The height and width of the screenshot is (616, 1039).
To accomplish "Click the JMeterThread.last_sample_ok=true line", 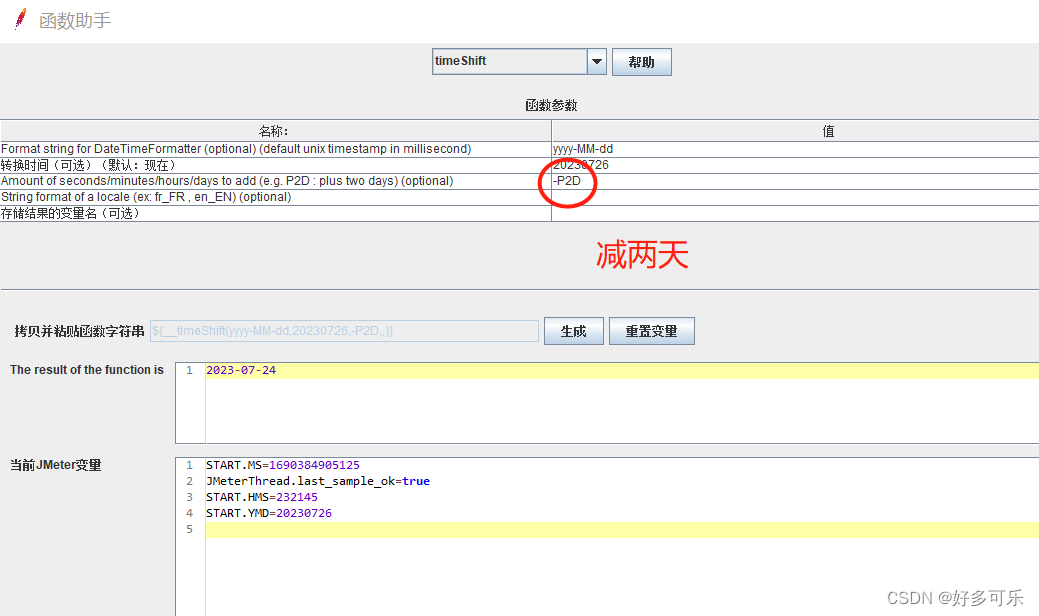I will (318, 481).
